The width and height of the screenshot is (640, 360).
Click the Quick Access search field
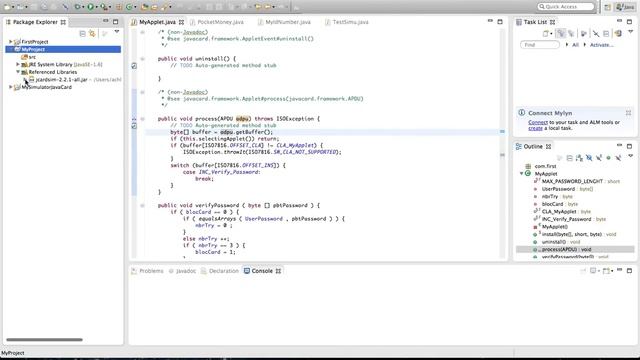[x=566, y=7]
